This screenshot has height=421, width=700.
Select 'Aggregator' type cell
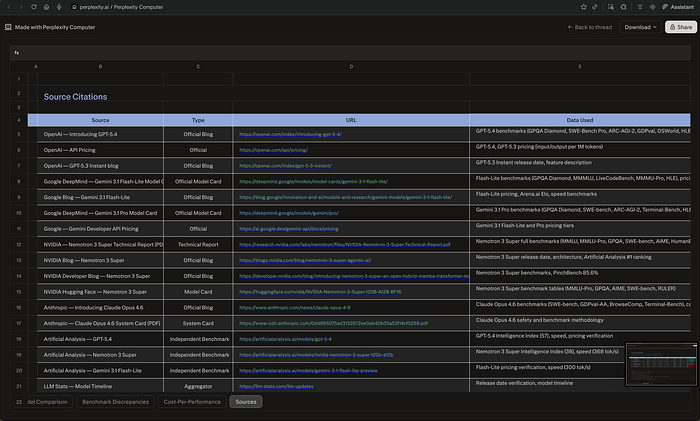[x=198, y=387]
